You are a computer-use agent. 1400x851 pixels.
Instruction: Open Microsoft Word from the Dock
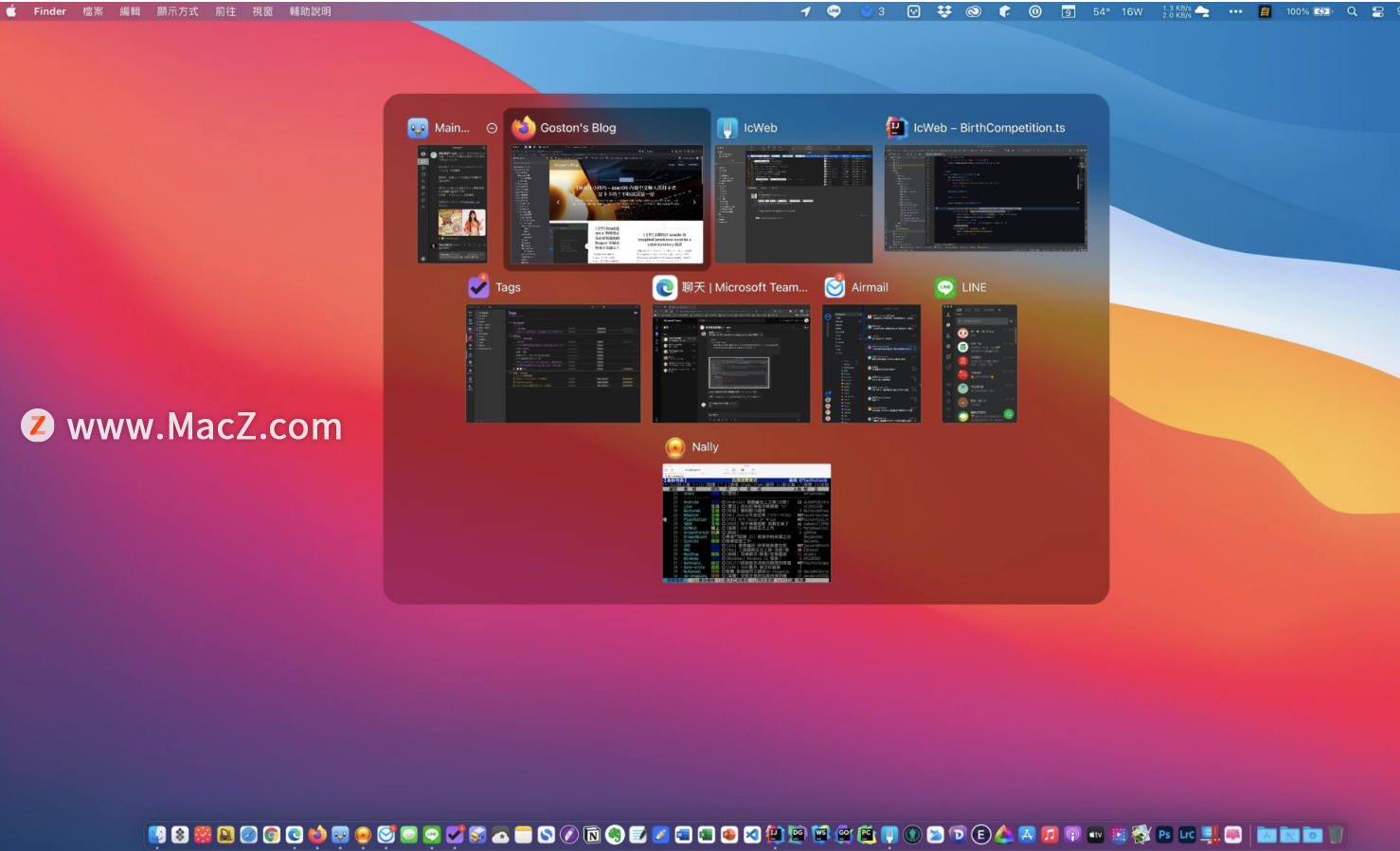point(683,835)
